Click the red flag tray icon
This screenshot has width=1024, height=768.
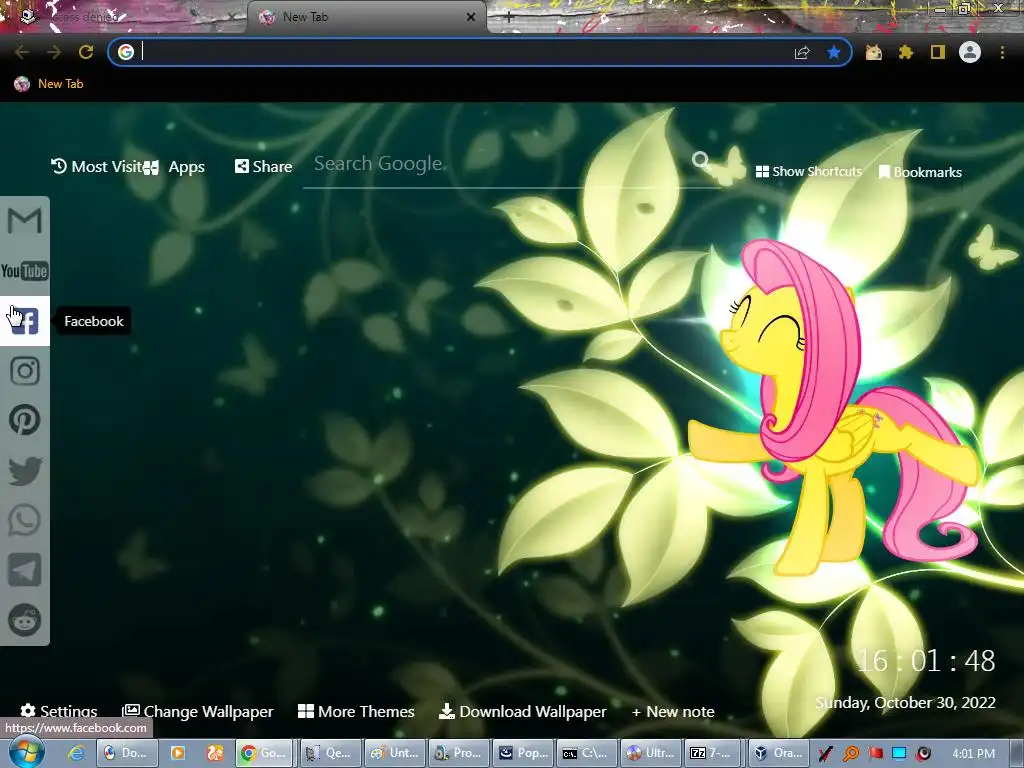point(875,754)
